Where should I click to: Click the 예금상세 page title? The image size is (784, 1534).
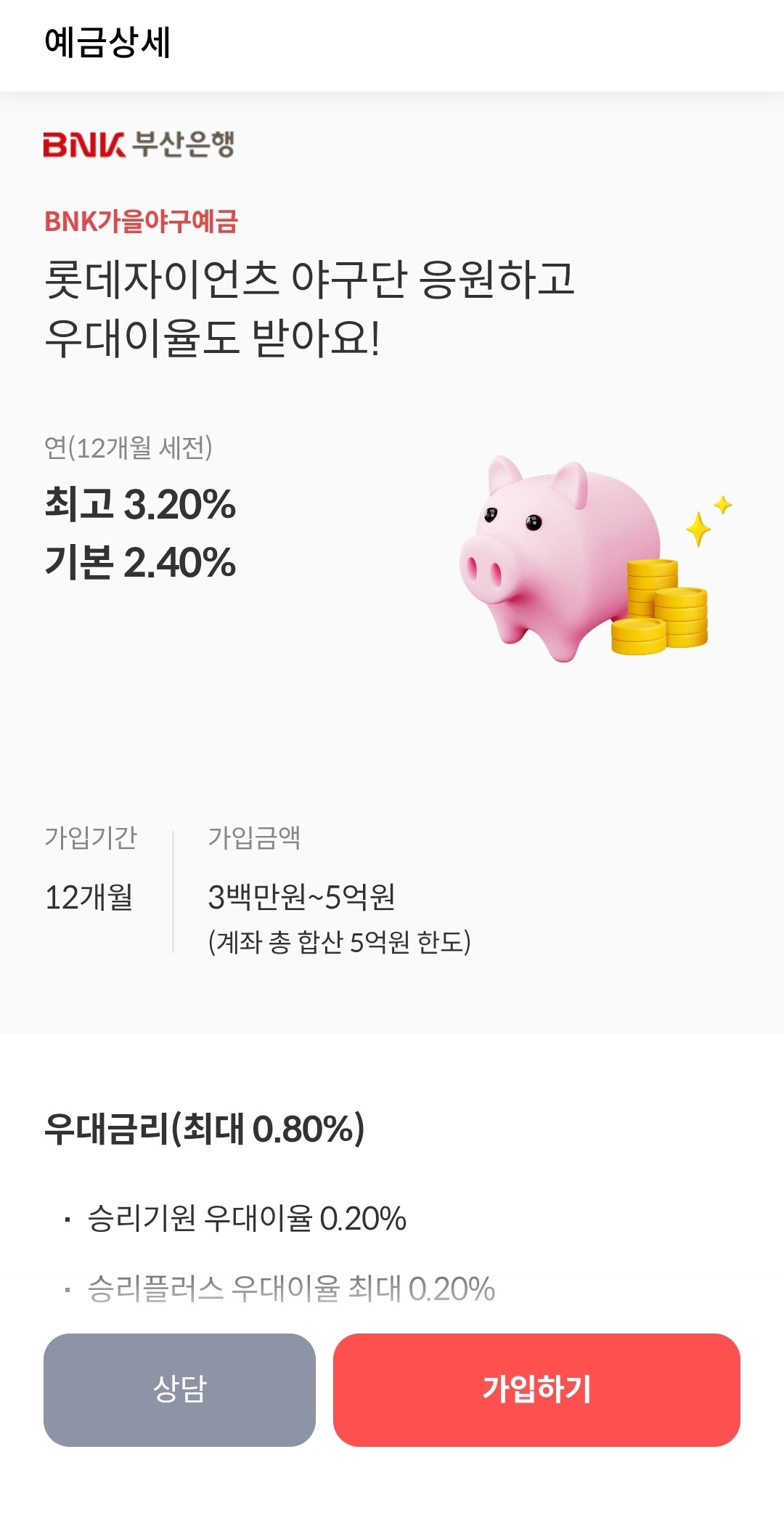(107, 42)
